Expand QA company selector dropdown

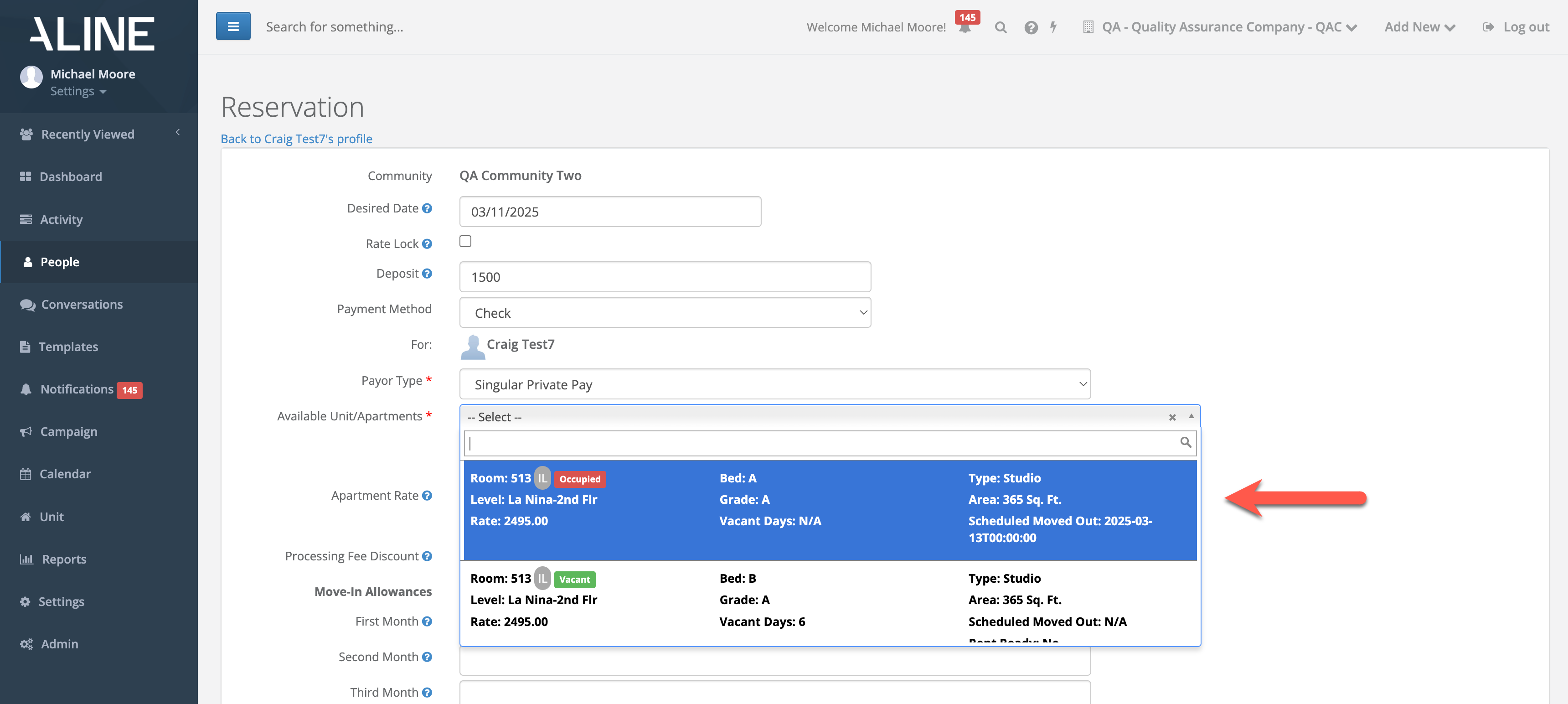pyautogui.click(x=1228, y=27)
